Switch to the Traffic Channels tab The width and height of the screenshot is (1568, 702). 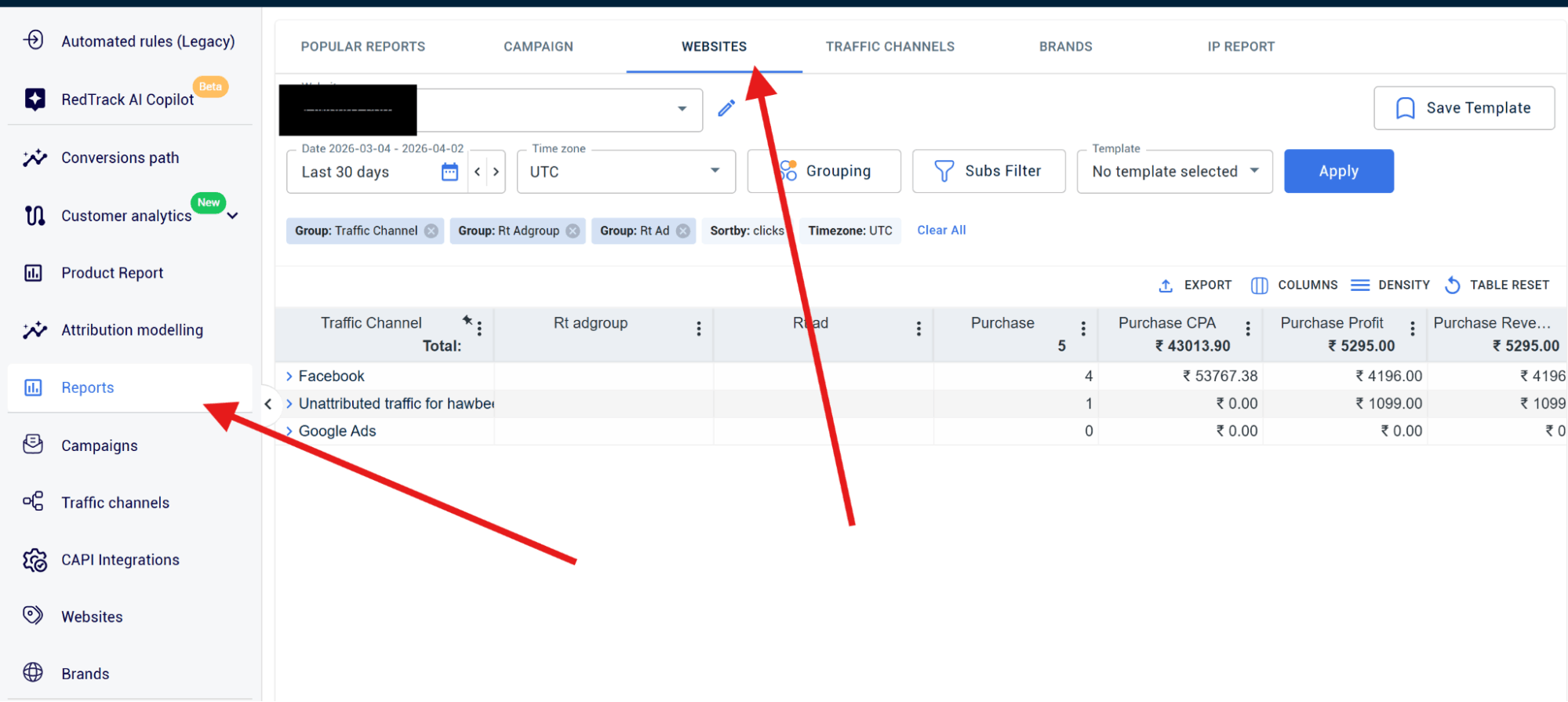tap(890, 46)
